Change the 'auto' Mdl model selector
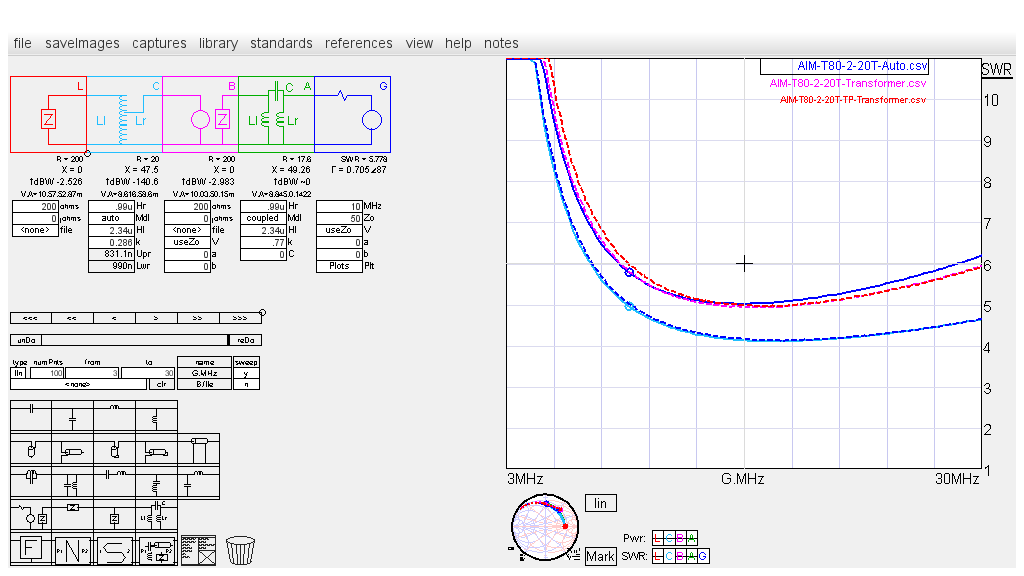The width and height of the screenshot is (1024, 576). pos(111,218)
